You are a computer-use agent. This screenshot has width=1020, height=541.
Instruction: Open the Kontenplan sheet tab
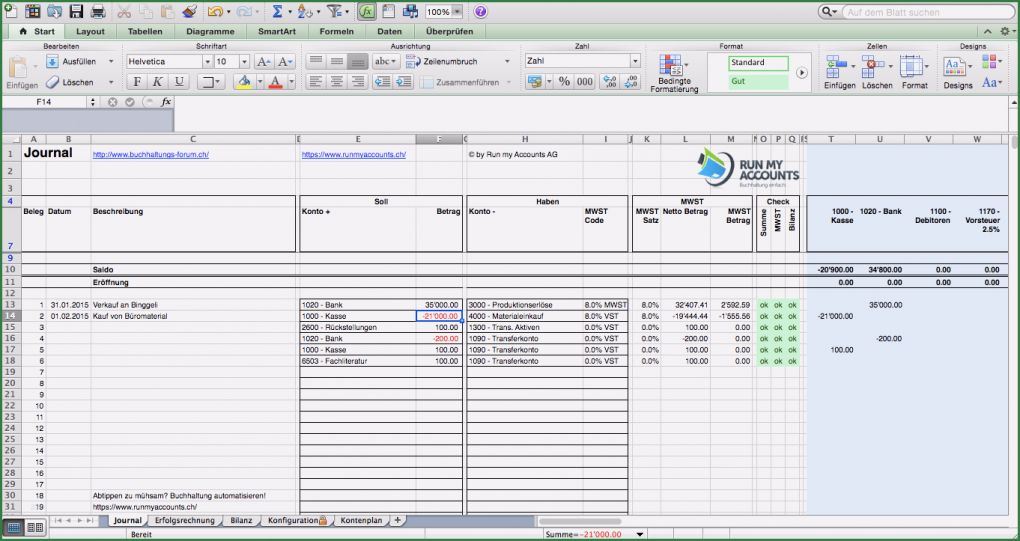point(362,521)
